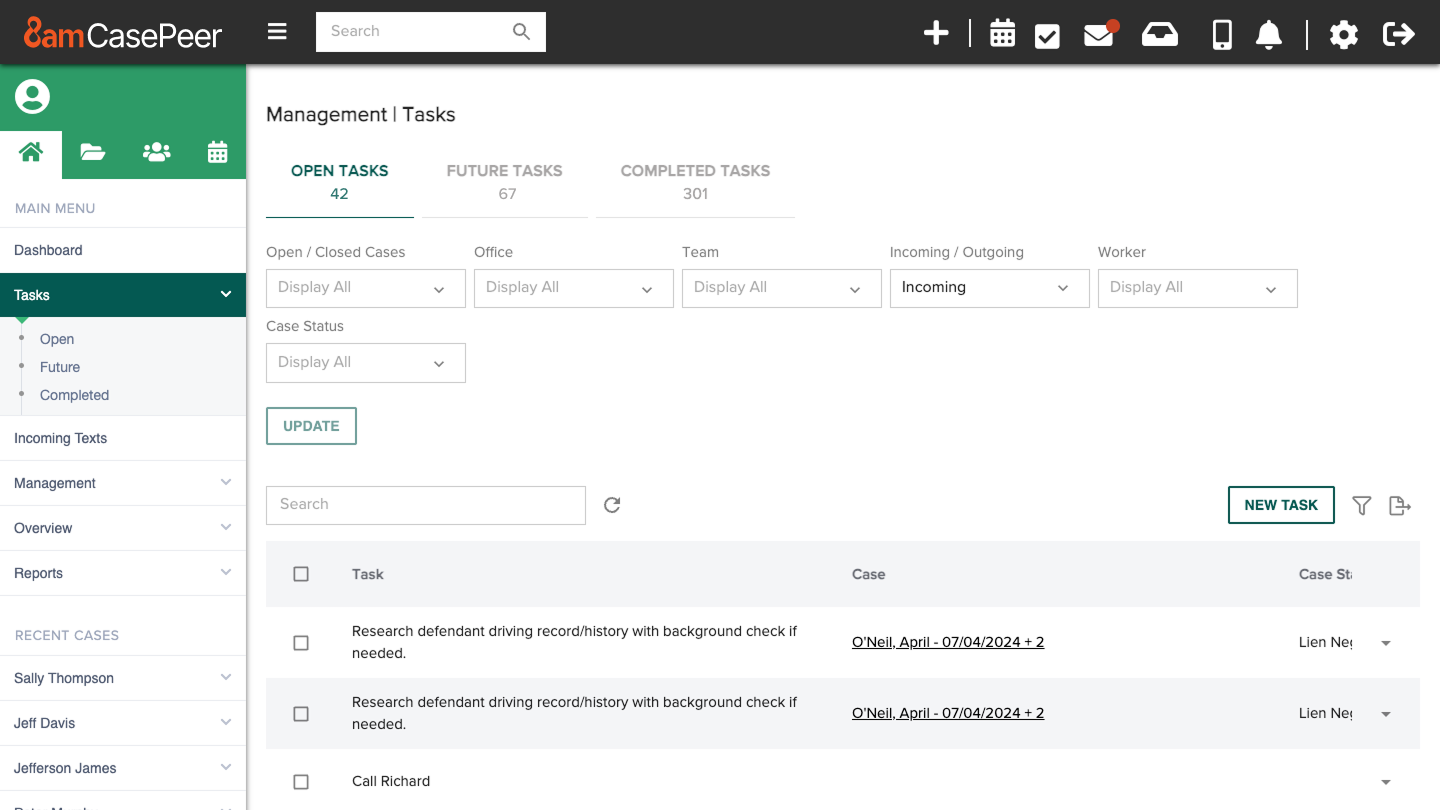This screenshot has height=810, width=1440.
Task: Open the settings gear icon
Action: (1343, 35)
